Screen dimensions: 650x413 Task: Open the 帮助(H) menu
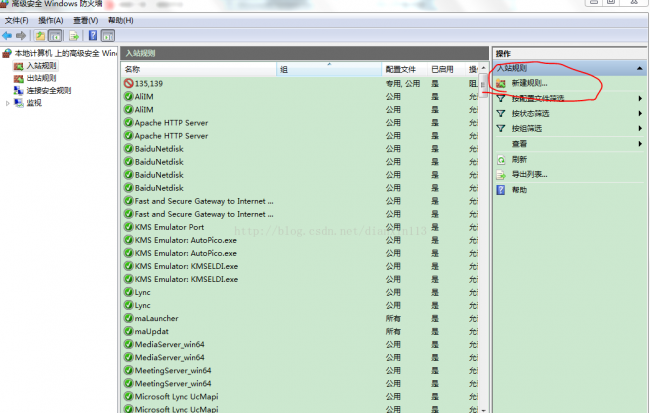(x=121, y=20)
